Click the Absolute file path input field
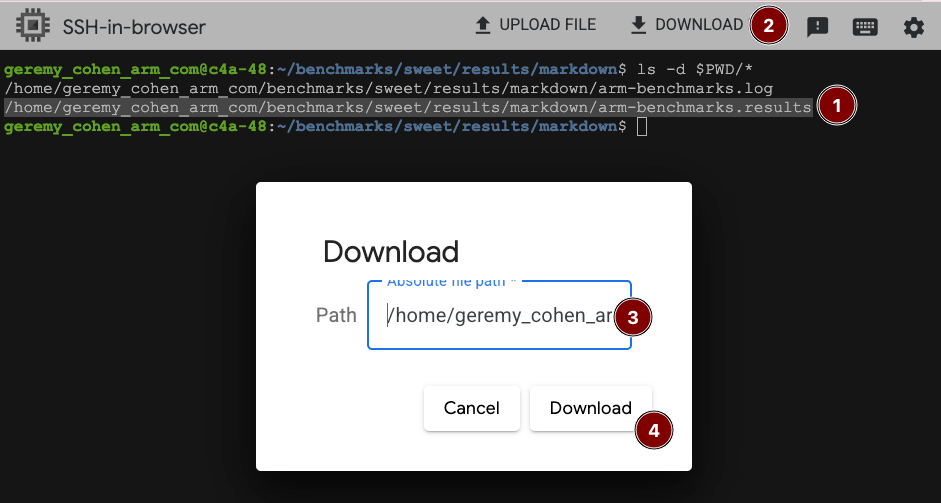941x503 pixels. [499, 315]
